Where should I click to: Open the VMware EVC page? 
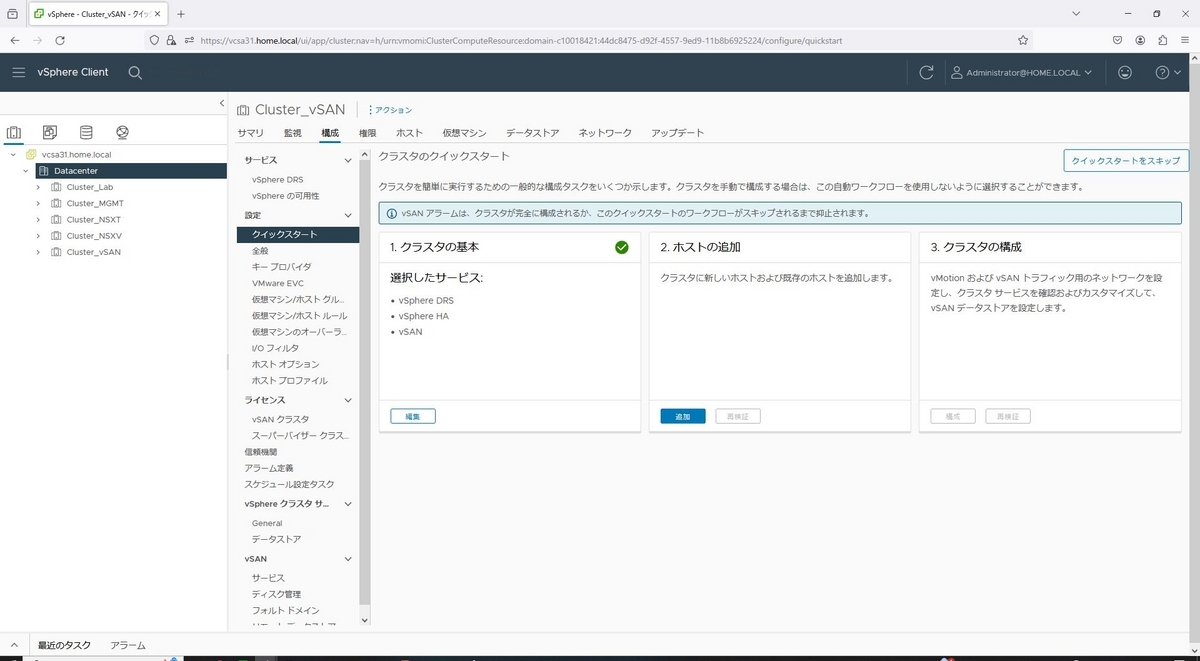point(278,283)
